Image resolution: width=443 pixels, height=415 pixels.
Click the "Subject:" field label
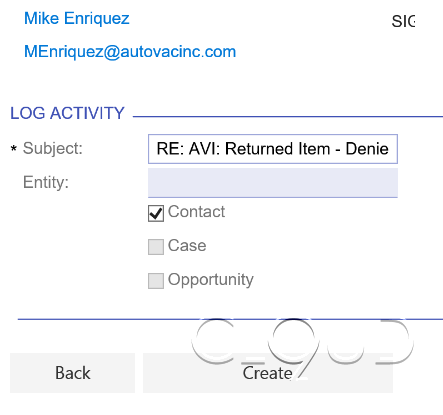(53, 148)
